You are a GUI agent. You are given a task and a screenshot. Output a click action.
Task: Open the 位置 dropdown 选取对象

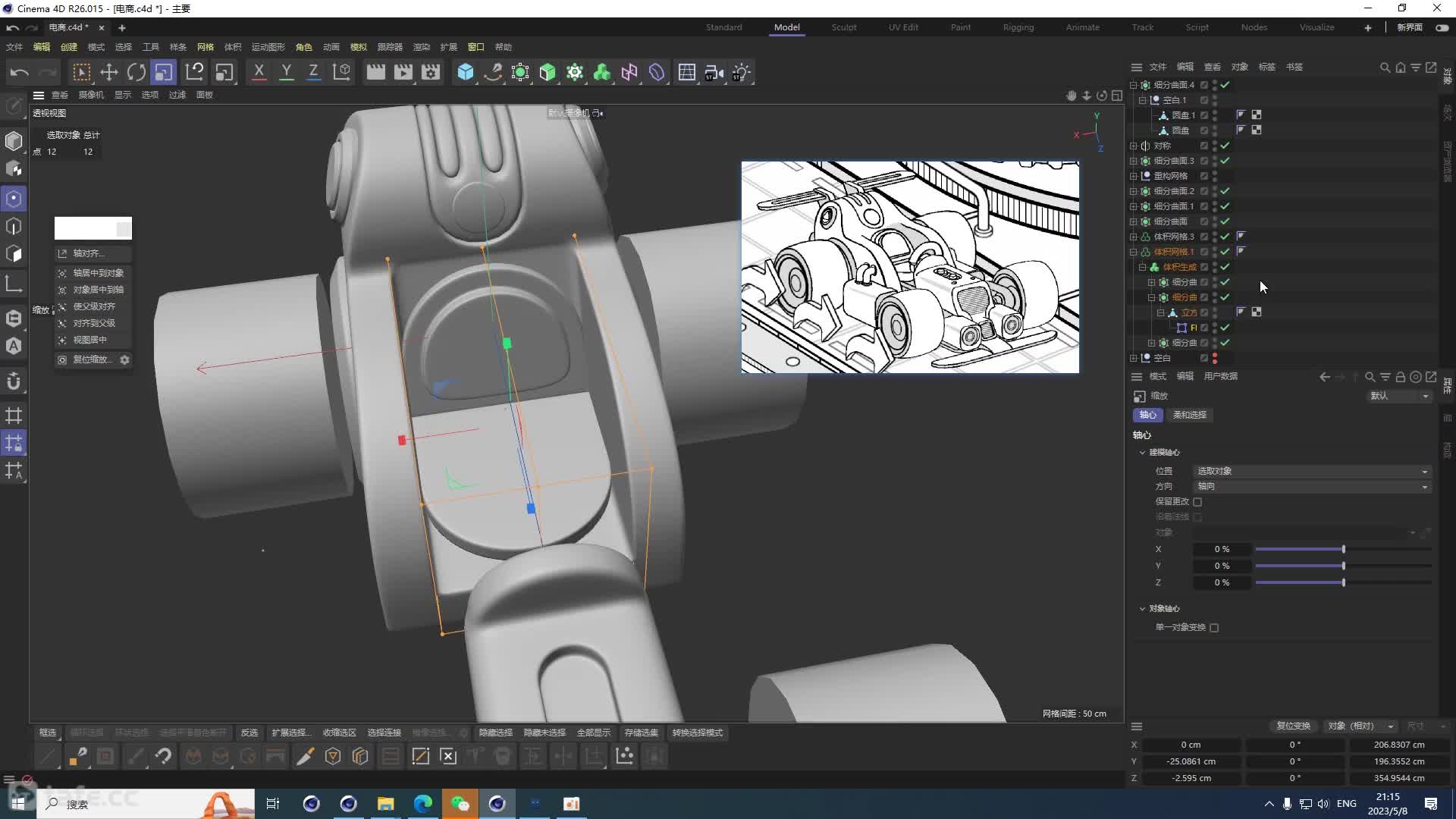click(x=1312, y=471)
